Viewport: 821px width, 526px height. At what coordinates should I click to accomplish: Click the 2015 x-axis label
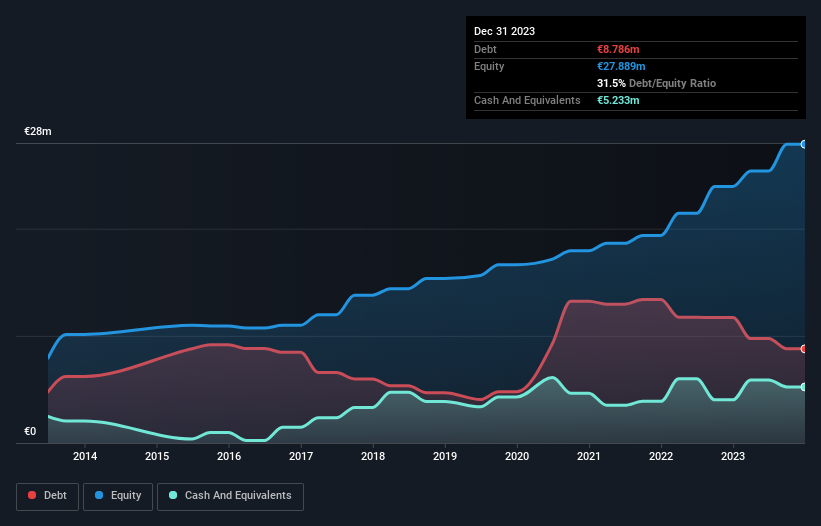click(157, 456)
